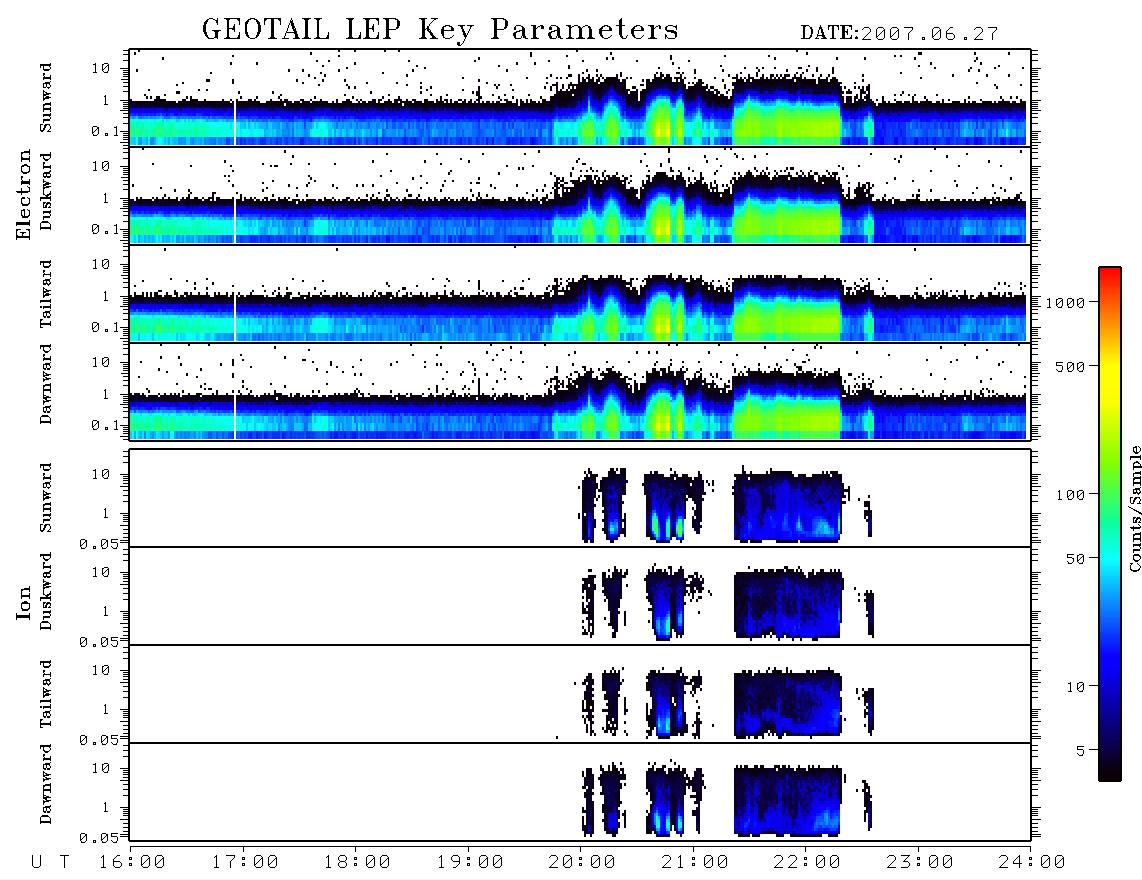The height and width of the screenshot is (880, 1142).
Task: Click the "18:00" time tick label
Action: (x=357, y=862)
